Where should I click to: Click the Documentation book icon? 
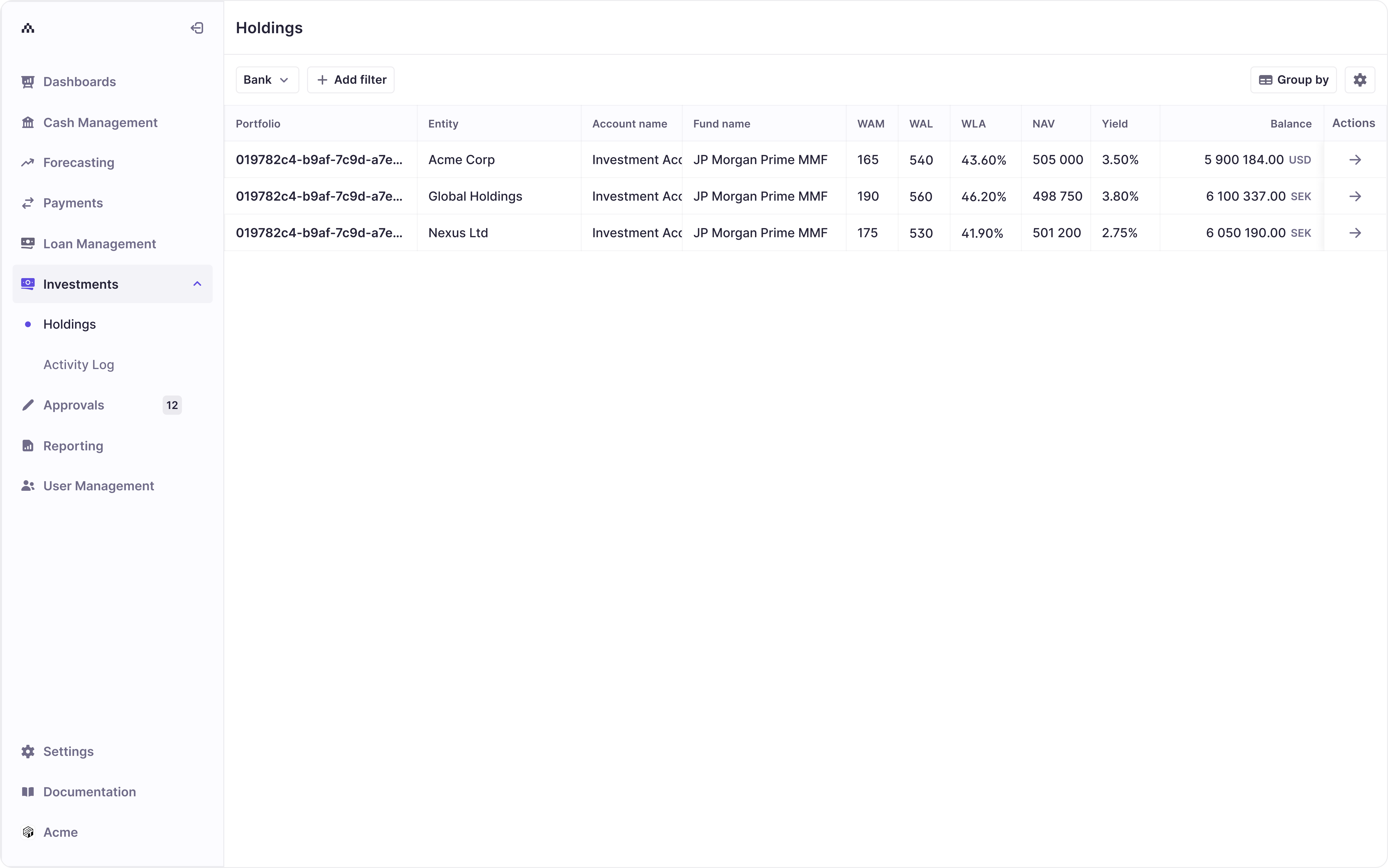(28, 792)
